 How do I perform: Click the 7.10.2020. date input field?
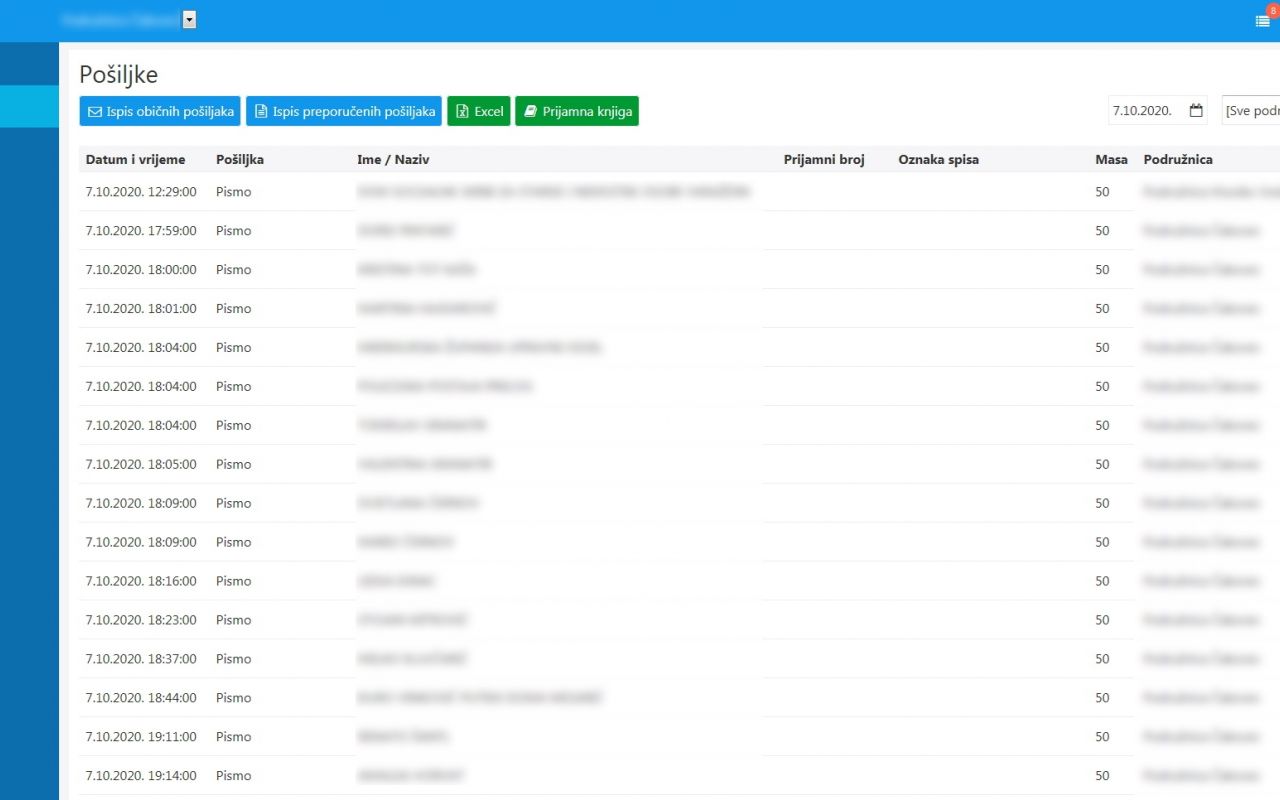(x=1145, y=111)
